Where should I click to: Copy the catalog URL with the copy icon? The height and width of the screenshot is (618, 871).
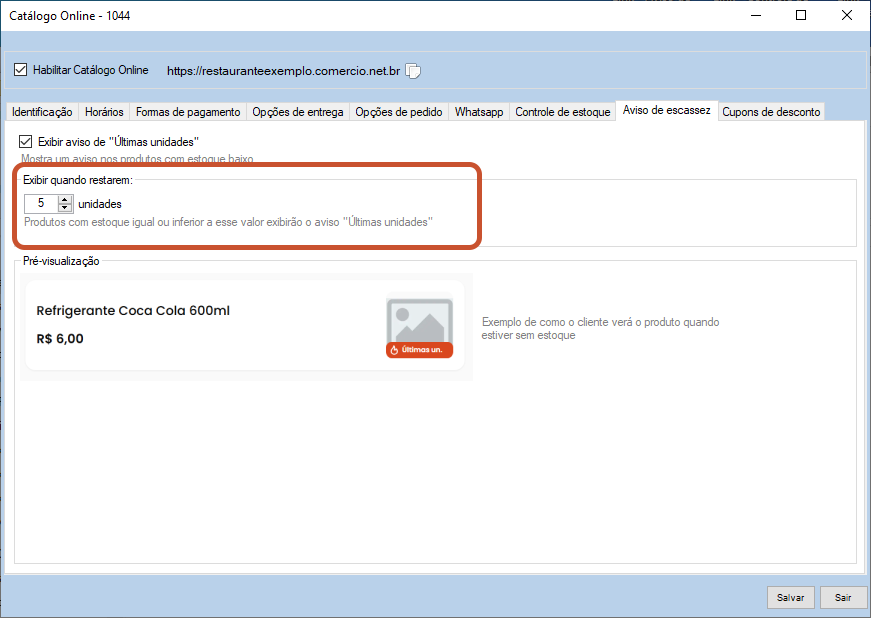coord(413,71)
